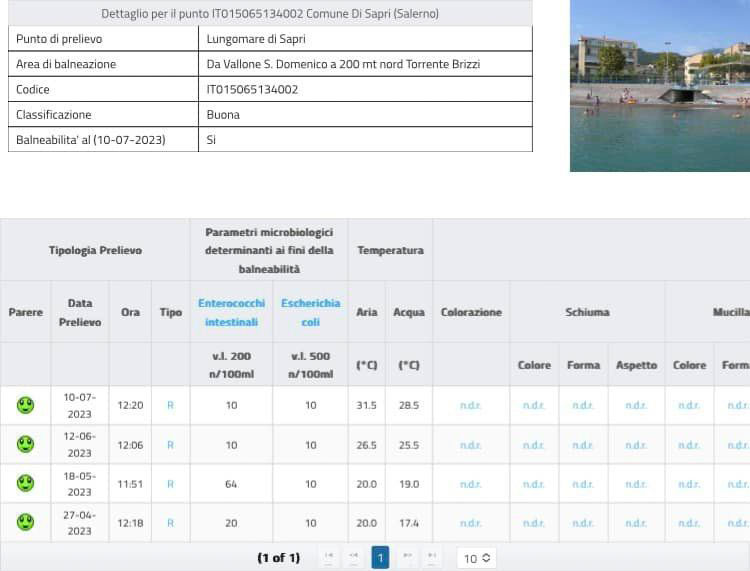Click Schiuma Aspetto n.d.r. in 18-05-2023 row
The image size is (750, 571).
636,484
